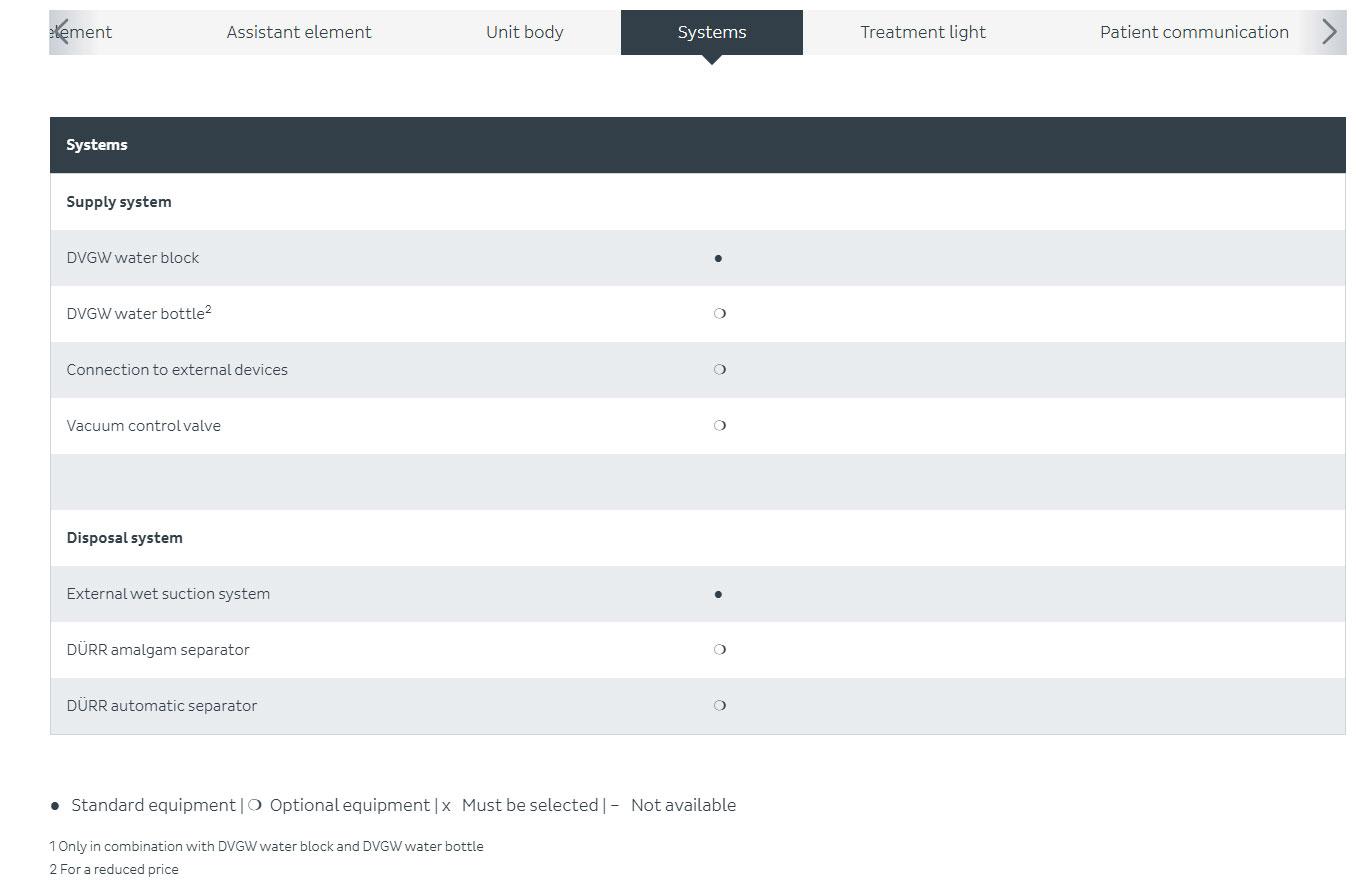The image size is (1356, 894).
Task: Click the Not available legend text
Action: click(x=683, y=805)
